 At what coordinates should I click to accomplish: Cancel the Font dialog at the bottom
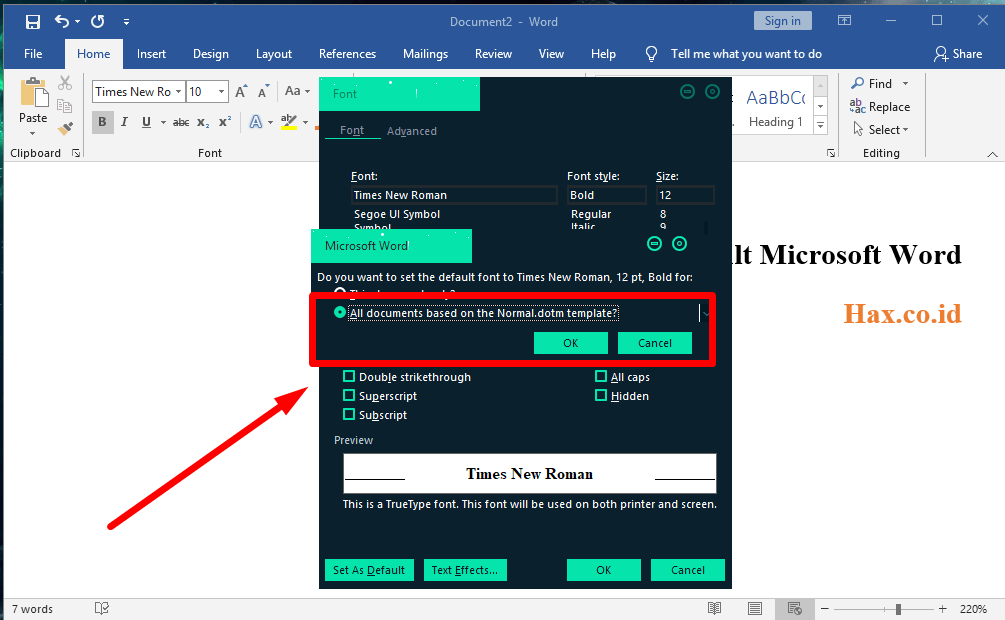(x=688, y=570)
